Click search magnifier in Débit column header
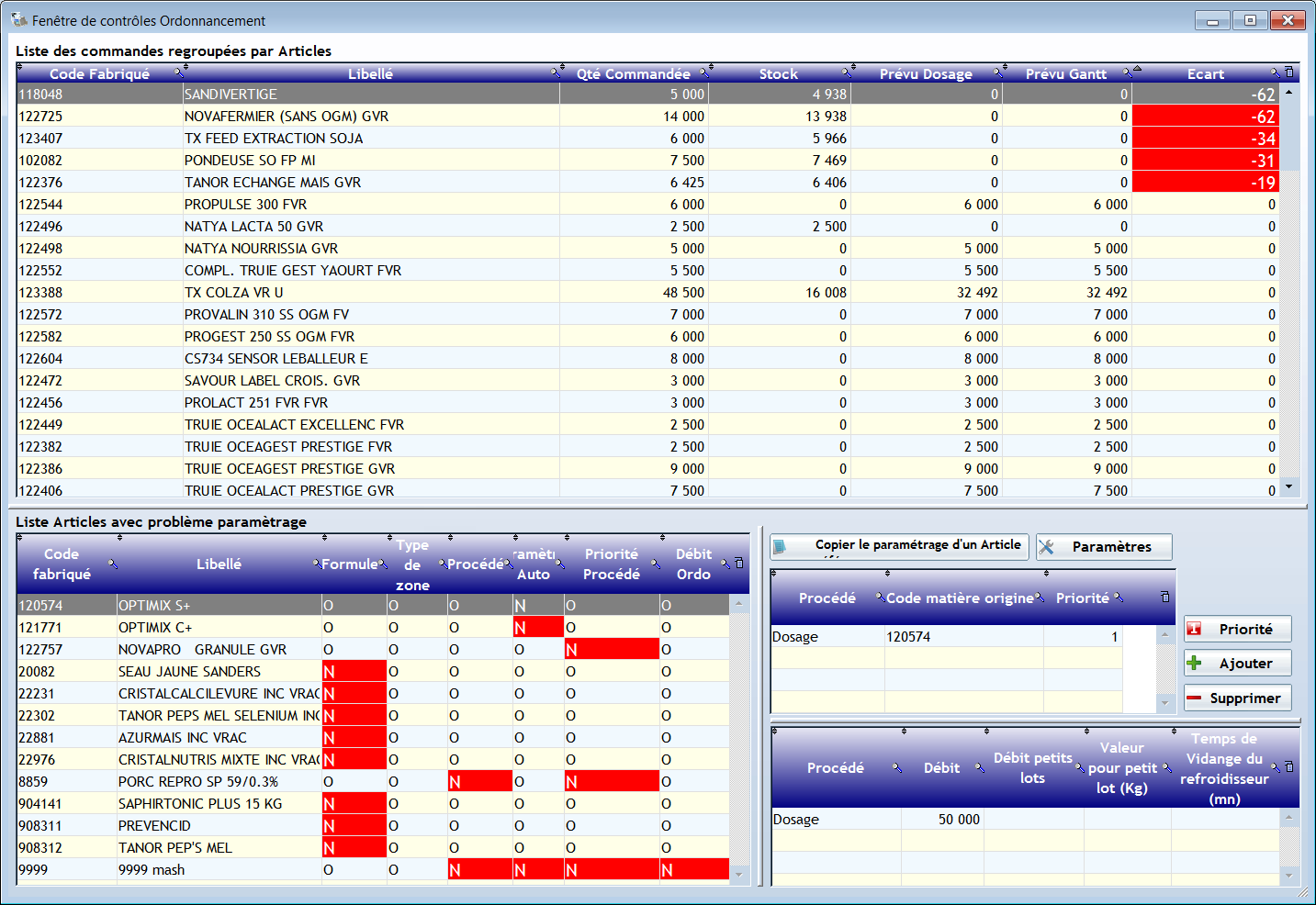The image size is (1316, 905). (980, 767)
